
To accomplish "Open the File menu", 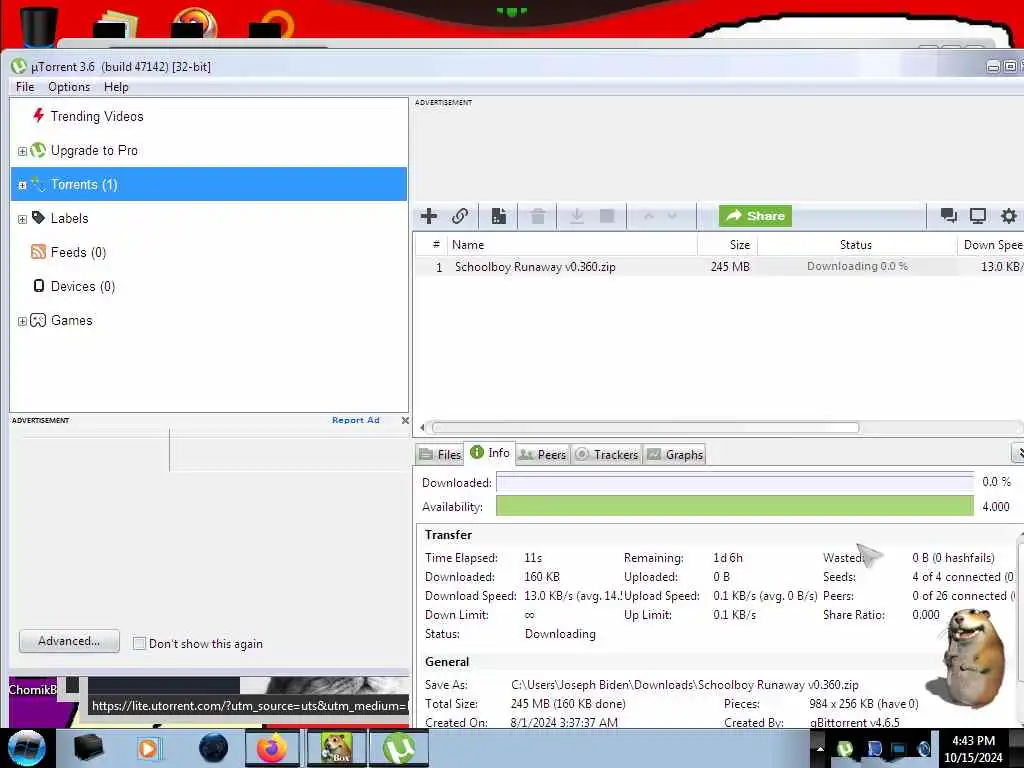I will [25, 87].
